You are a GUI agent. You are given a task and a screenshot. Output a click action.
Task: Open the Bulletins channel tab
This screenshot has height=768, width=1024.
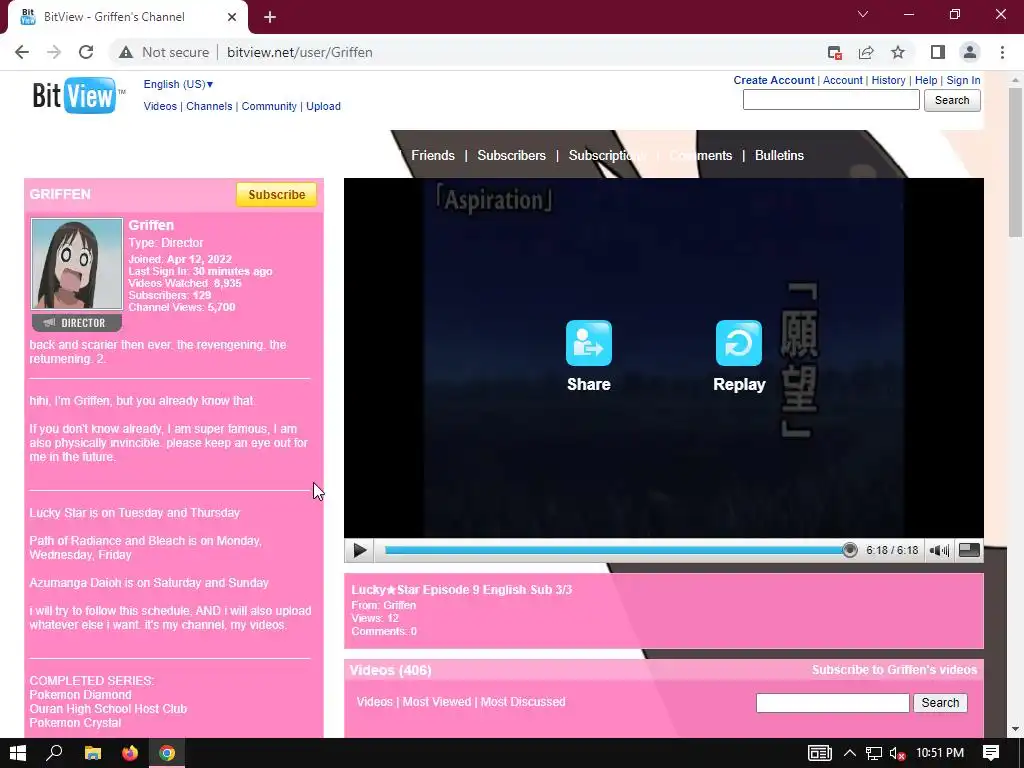tap(779, 155)
